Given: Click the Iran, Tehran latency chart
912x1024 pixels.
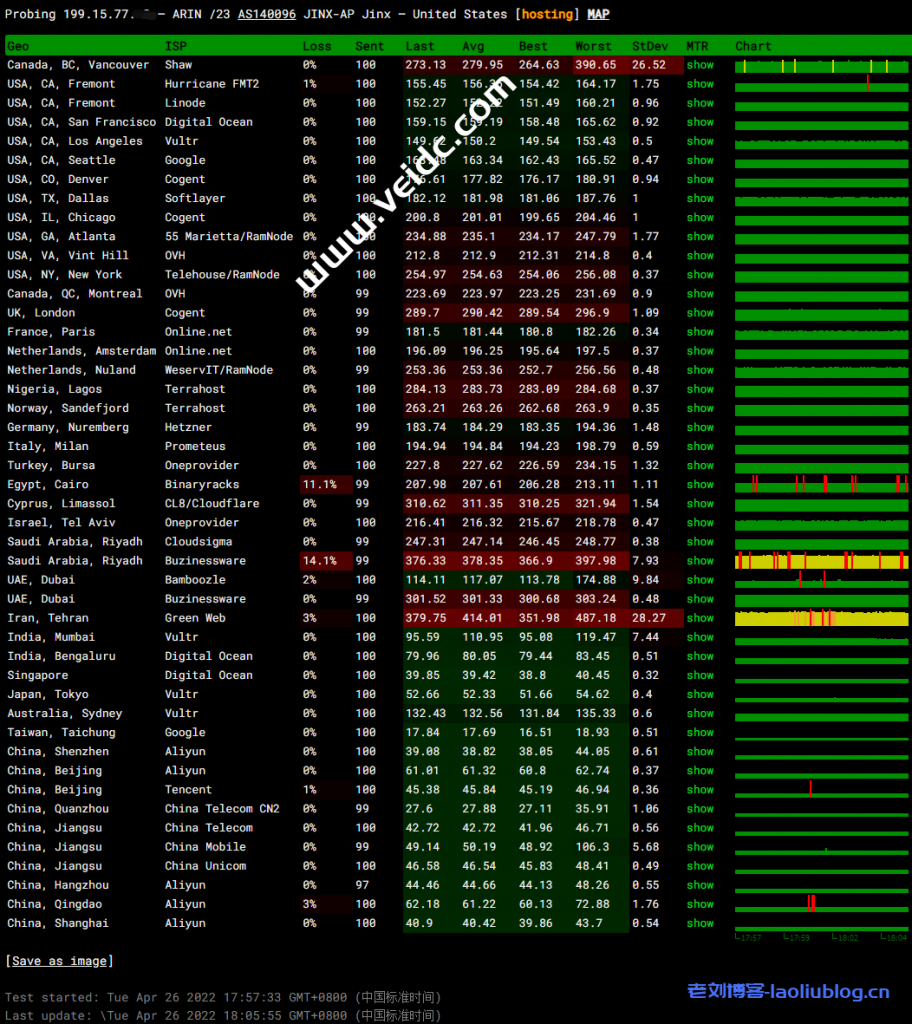Looking at the screenshot, I should (821, 618).
